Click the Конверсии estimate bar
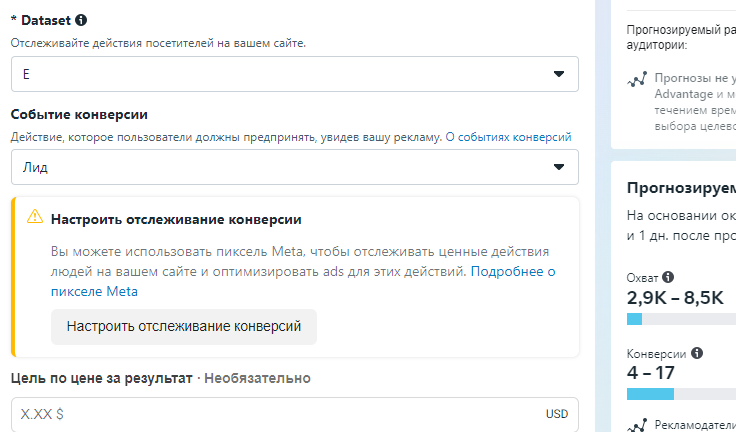This screenshot has width=736, height=432. coord(681,394)
